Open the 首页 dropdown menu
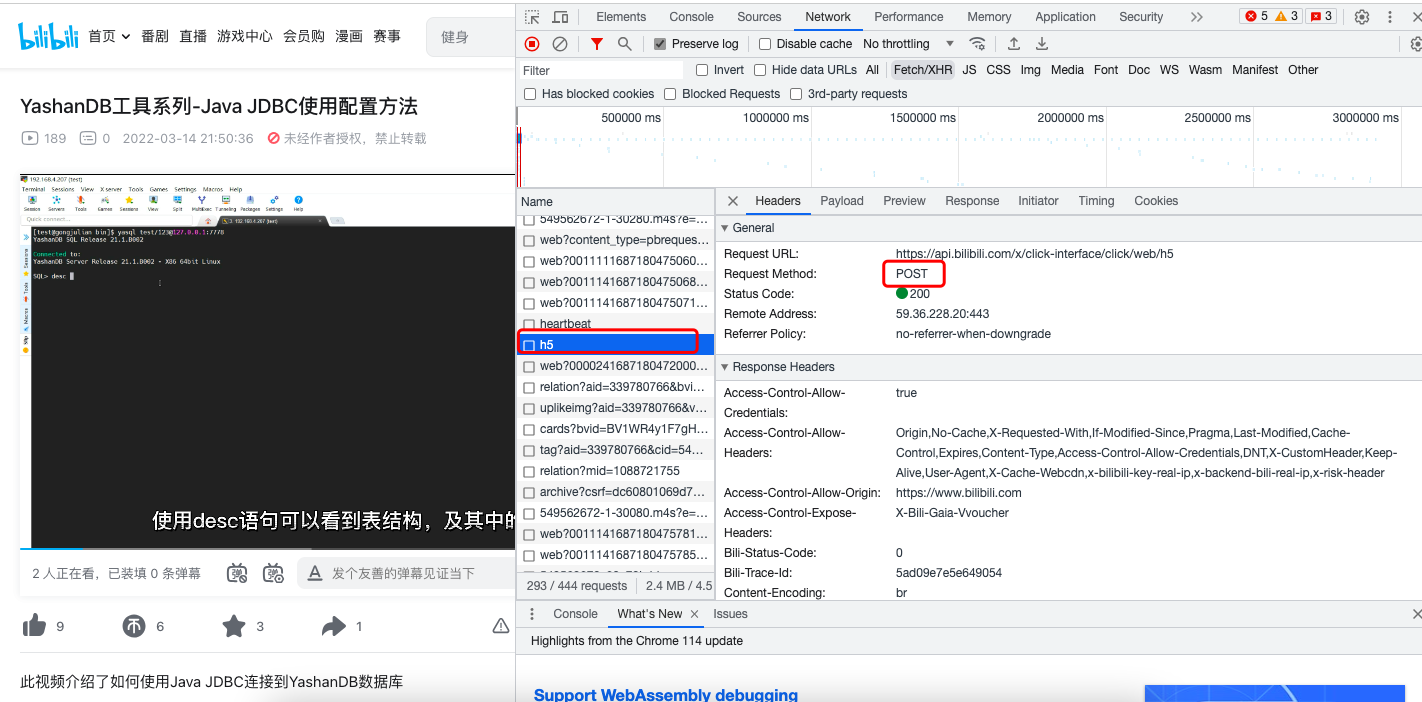 pyautogui.click(x=109, y=36)
